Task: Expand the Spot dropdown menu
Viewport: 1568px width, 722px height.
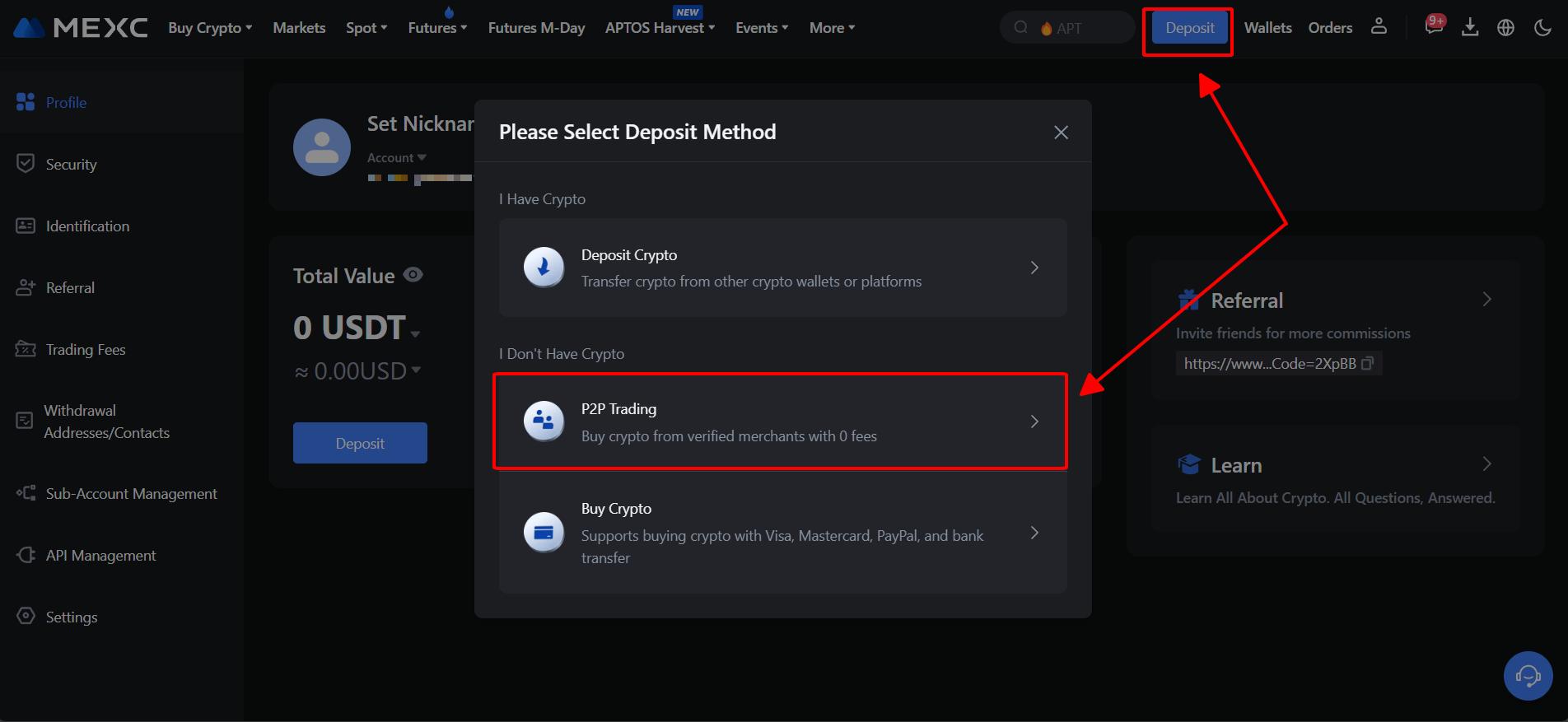Action: 366,28
